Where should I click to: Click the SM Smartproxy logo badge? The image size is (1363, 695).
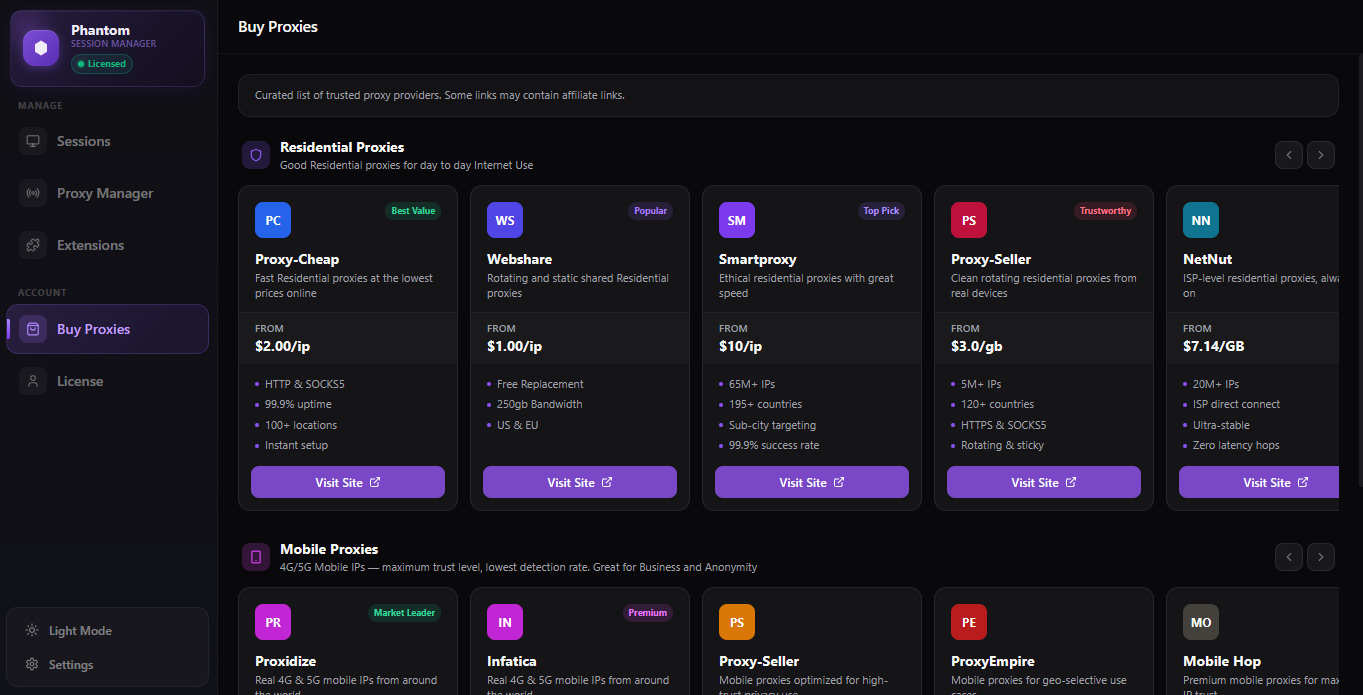[x=737, y=220]
